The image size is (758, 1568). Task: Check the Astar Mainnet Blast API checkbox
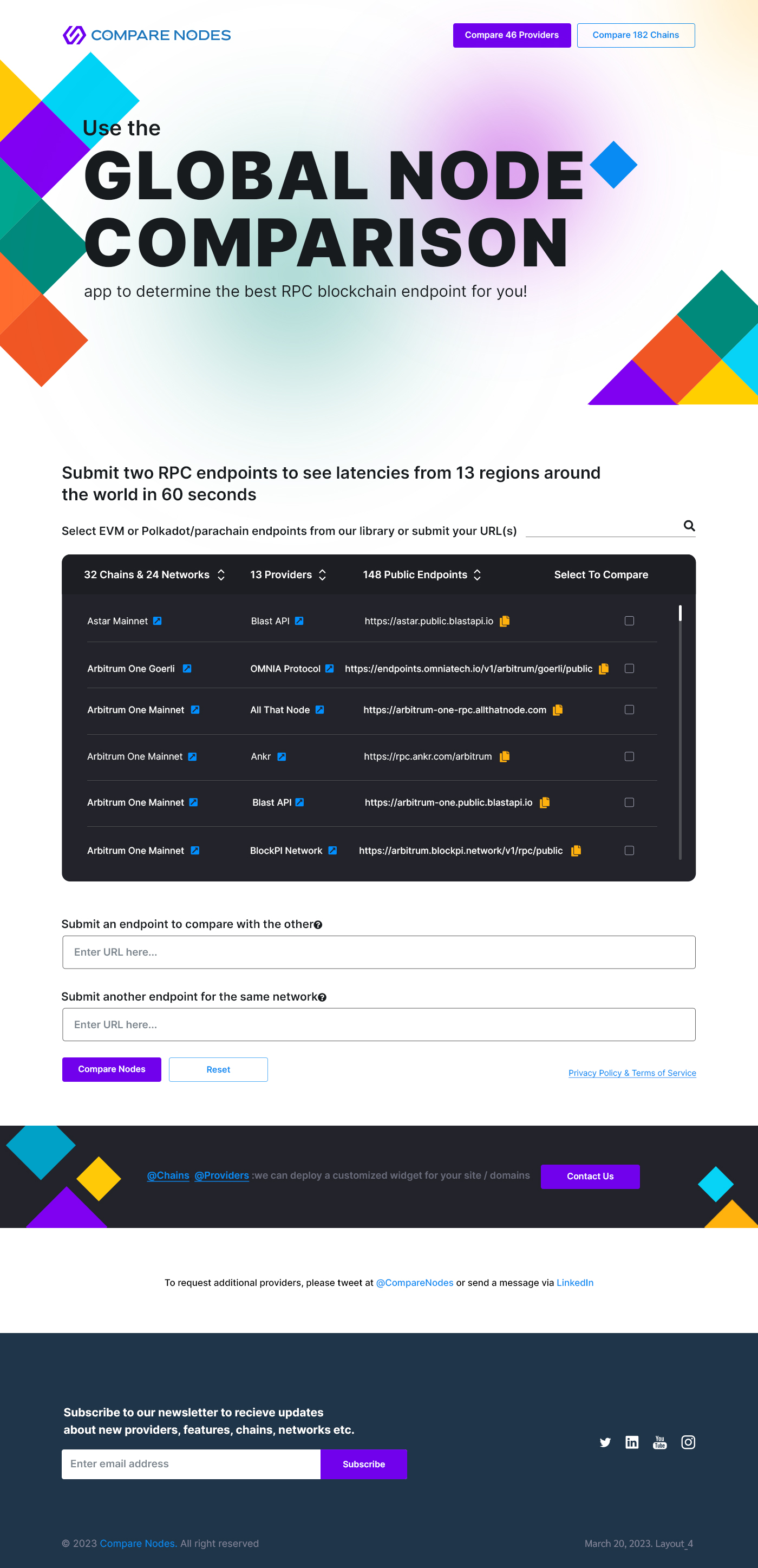[x=629, y=621]
